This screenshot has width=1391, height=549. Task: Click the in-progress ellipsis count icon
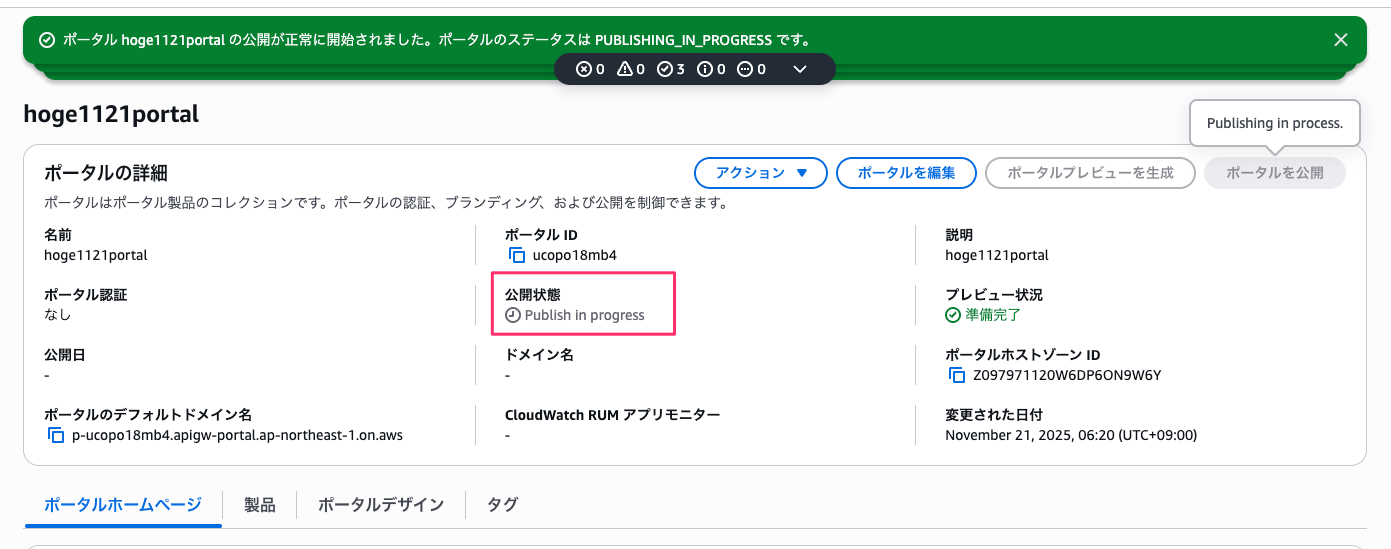click(745, 69)
